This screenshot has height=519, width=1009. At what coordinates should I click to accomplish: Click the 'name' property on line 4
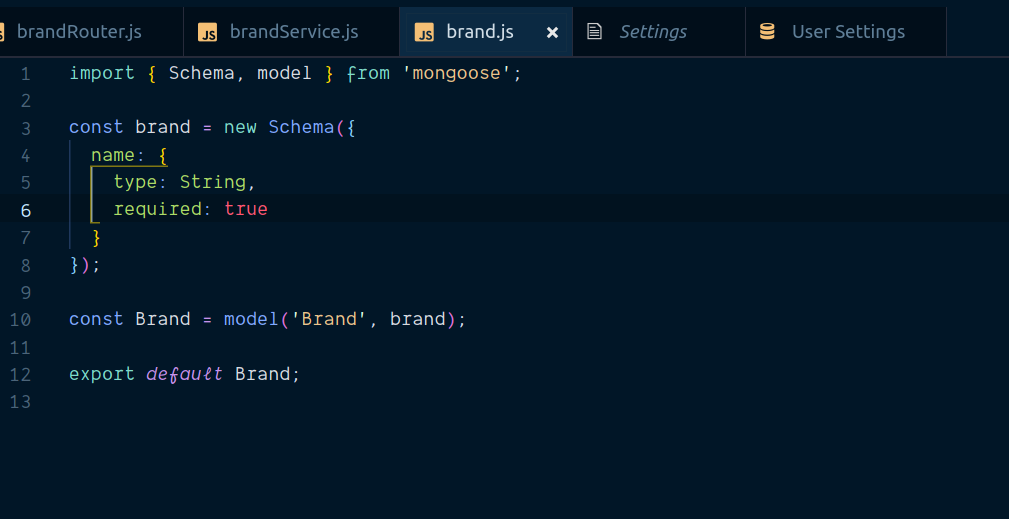pyautogui.click(x=113, y=155)
